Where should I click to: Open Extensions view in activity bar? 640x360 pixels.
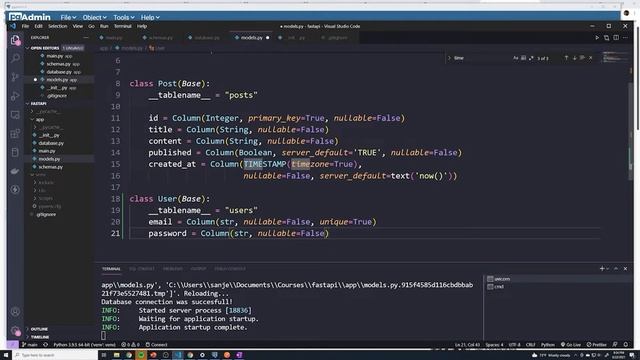pyautogui.click(x=15, y=133)
